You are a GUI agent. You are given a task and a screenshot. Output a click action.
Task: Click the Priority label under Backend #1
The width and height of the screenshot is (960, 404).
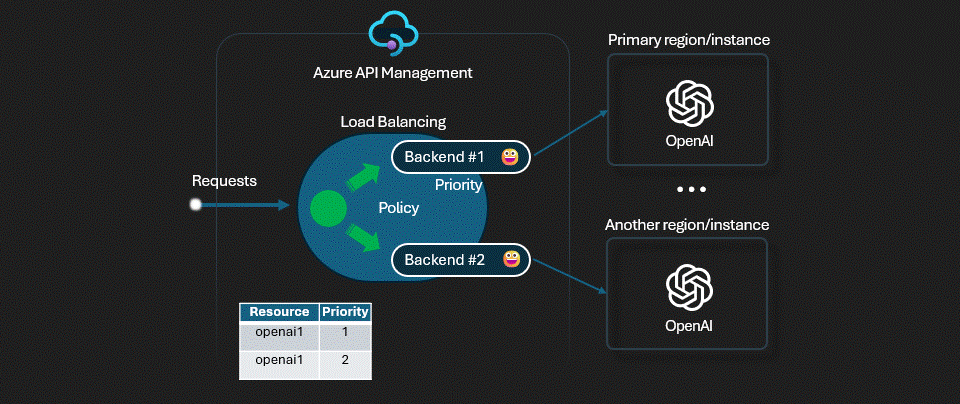coord(459,184)
